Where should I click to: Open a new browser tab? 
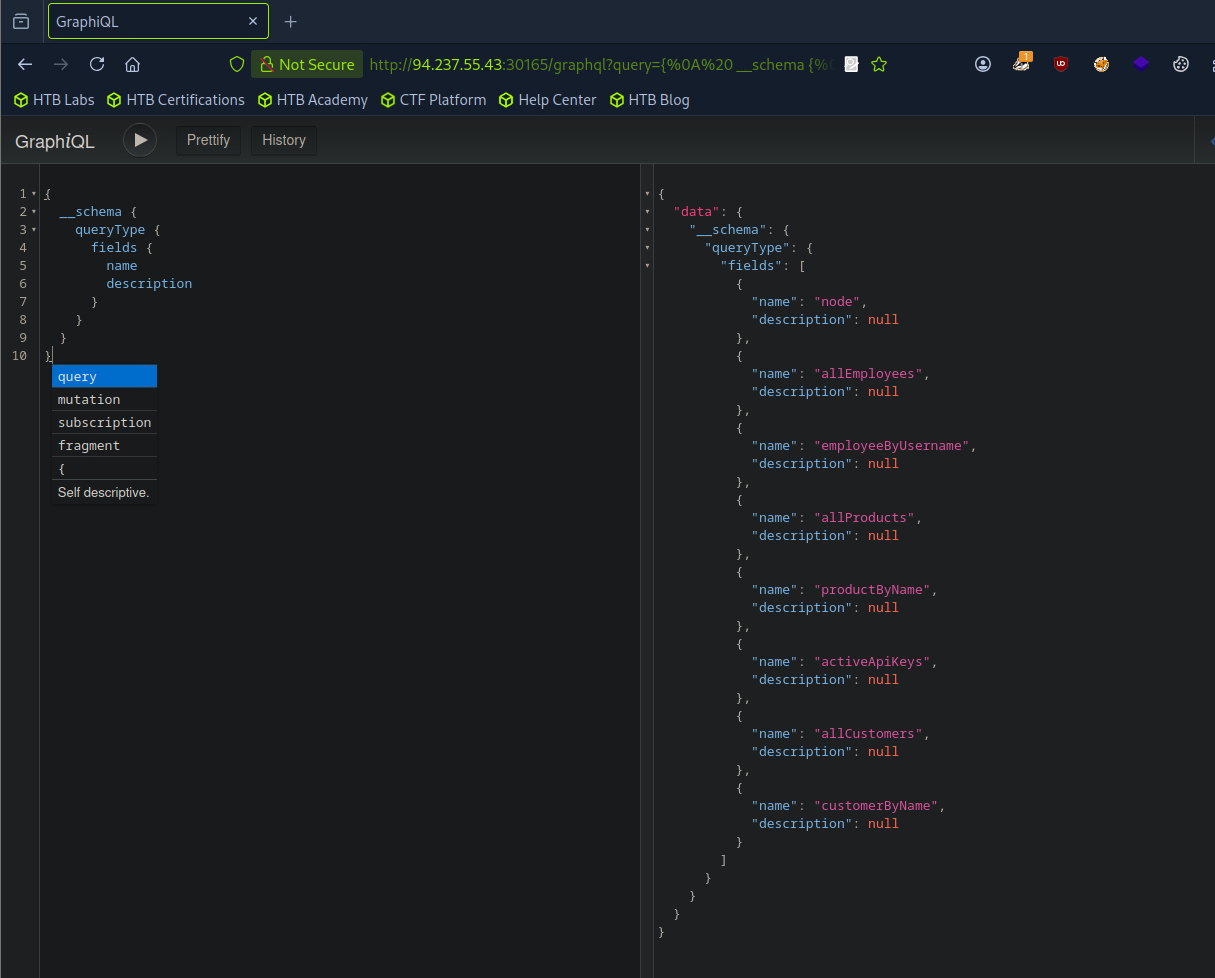point(291,22)
